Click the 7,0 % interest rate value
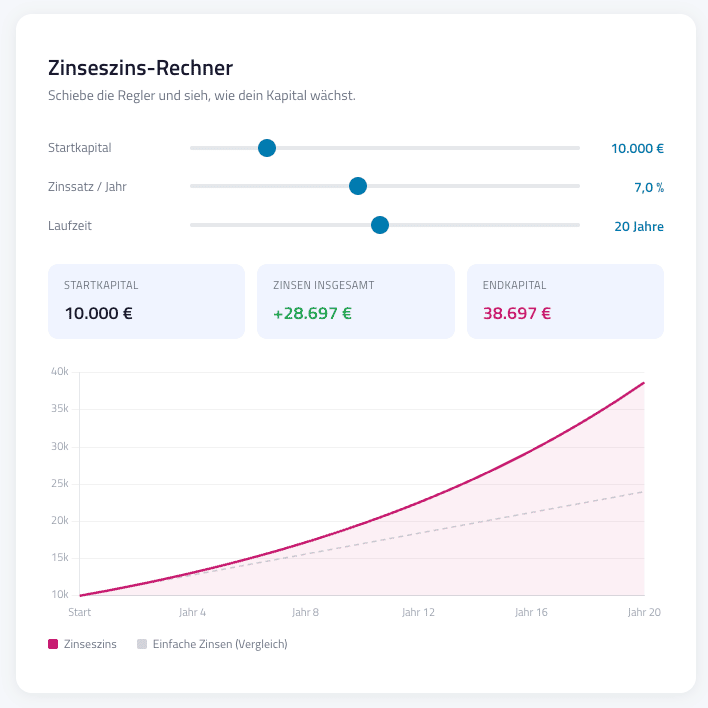 (x=648, y=187)
